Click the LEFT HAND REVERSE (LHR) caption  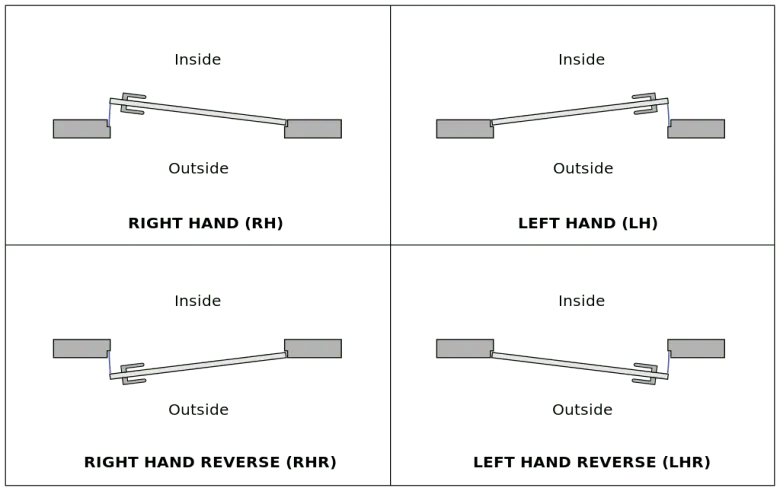[591, 462]
